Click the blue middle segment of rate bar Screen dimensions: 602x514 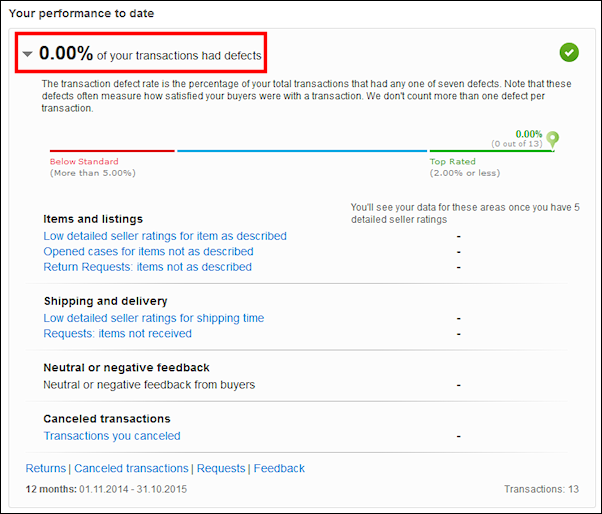[x=302, y=151]
